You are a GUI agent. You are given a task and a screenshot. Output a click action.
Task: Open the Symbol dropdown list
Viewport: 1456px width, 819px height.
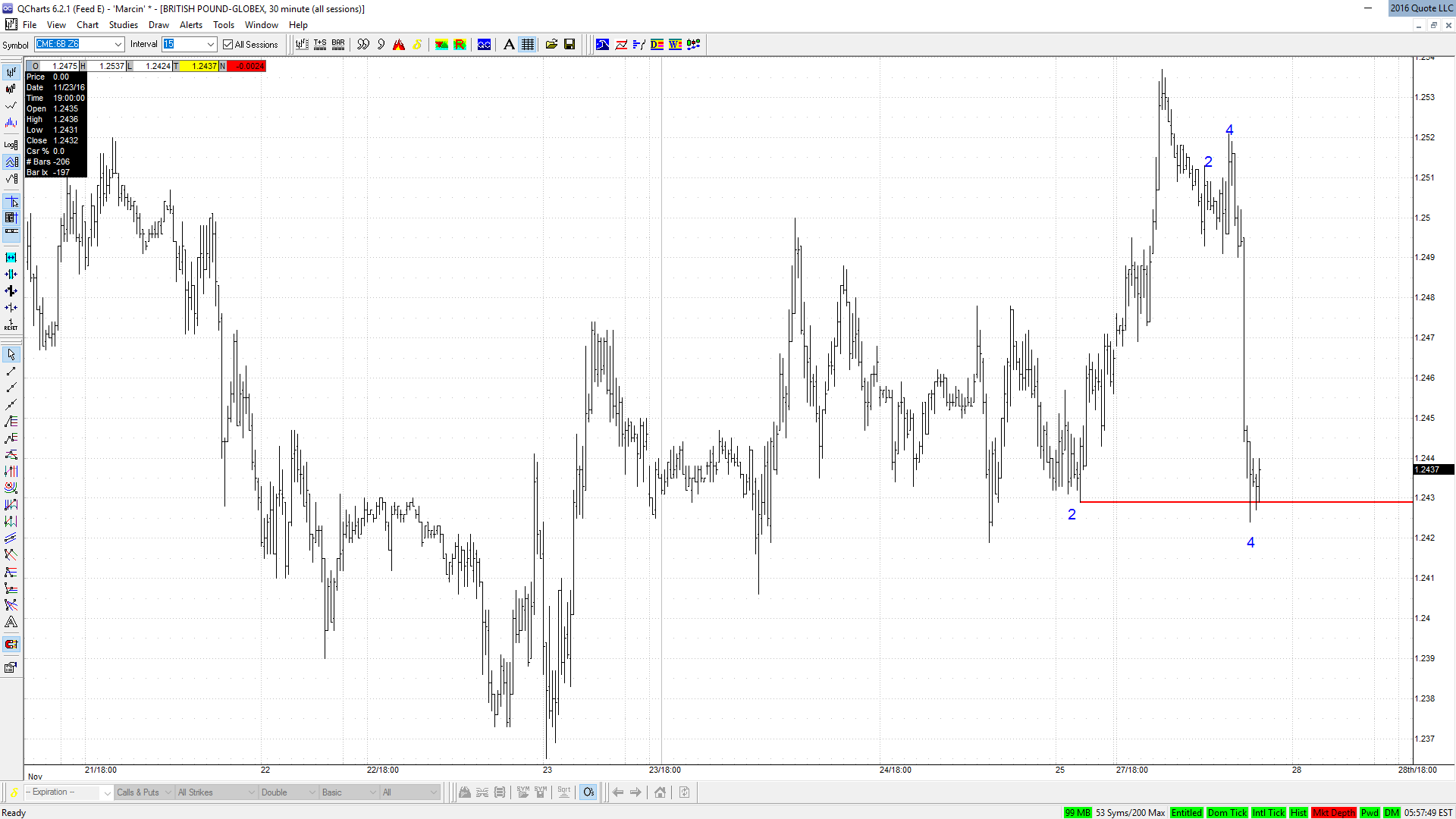tap(118, 45)
